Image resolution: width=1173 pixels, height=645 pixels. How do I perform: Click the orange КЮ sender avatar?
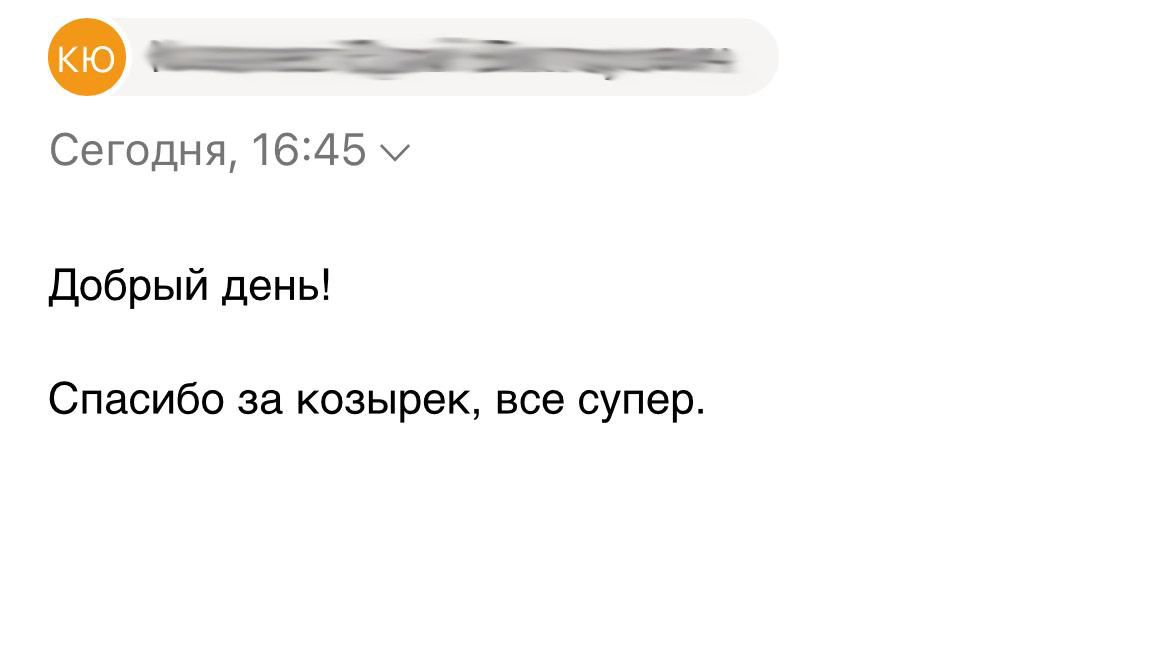(x=87, y=57)
